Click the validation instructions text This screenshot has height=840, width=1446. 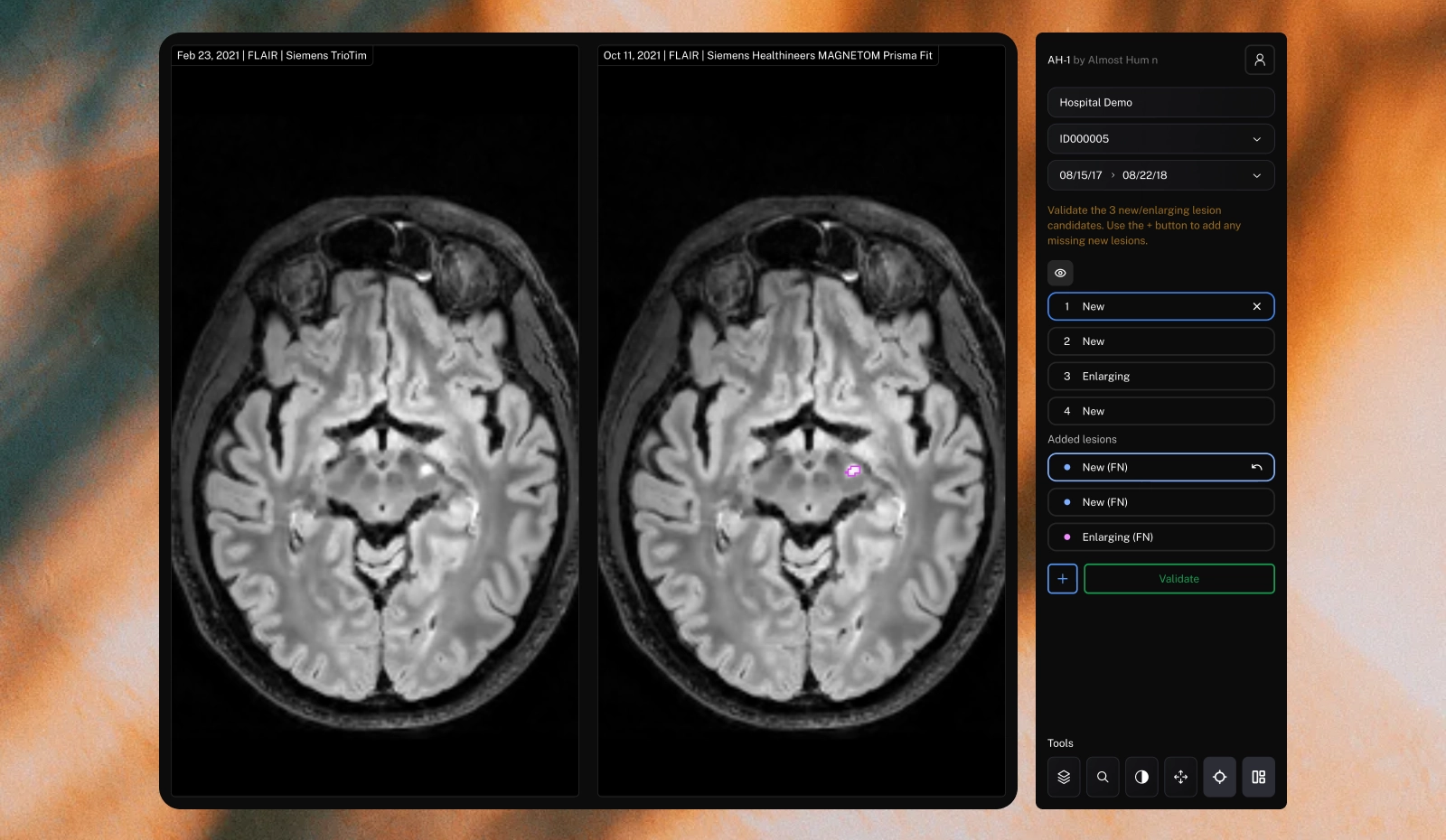1144,225
